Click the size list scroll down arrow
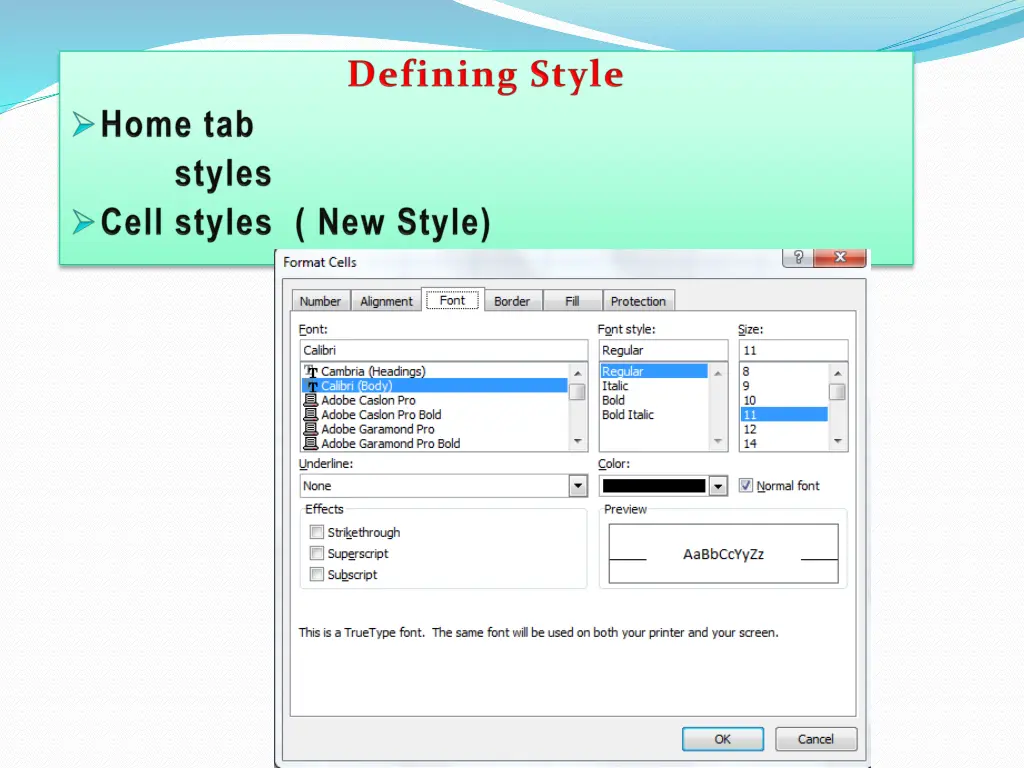 pyautogui.click(x=838, y=441)
